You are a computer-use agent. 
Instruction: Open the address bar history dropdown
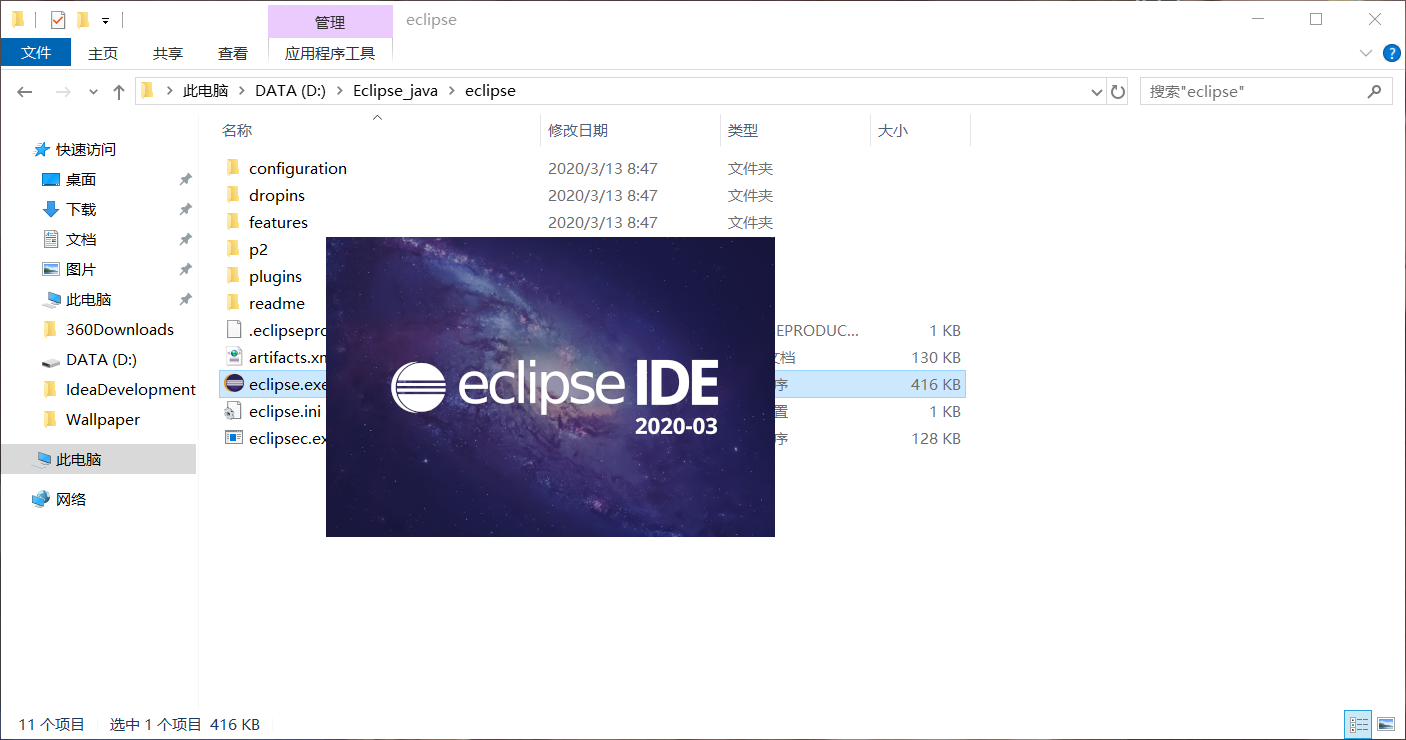[1096, 91]
